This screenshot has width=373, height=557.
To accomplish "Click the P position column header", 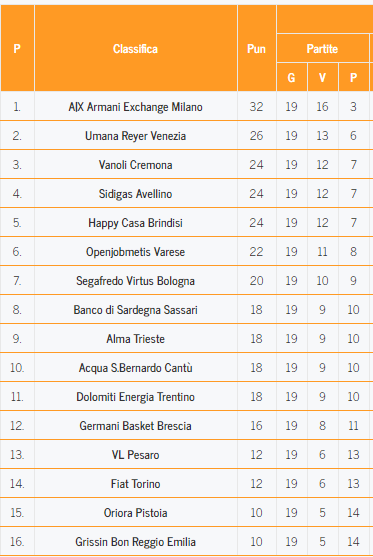I will pos(17,49).
